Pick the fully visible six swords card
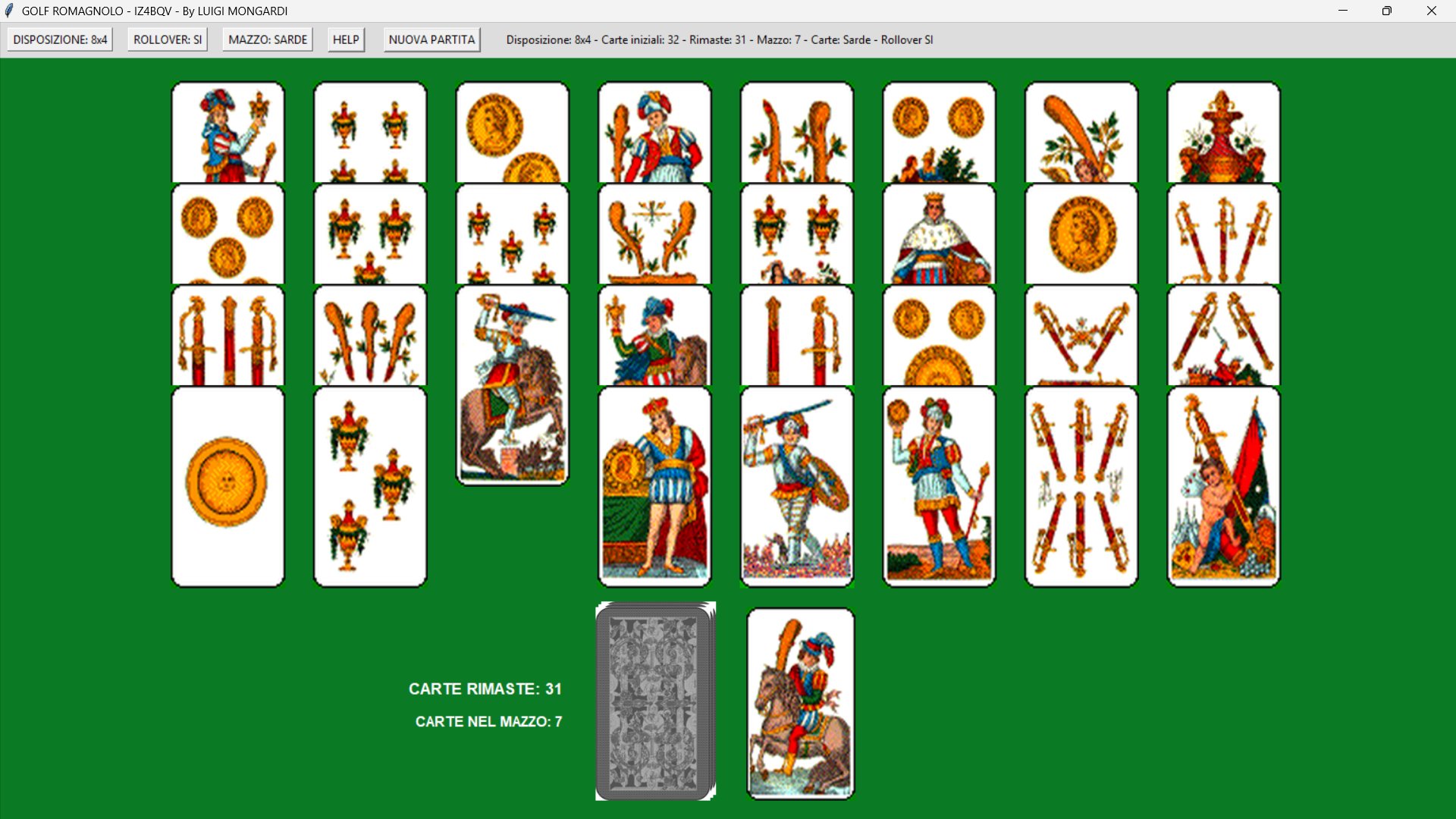1456x819 pixels. tap(1081, 488)
